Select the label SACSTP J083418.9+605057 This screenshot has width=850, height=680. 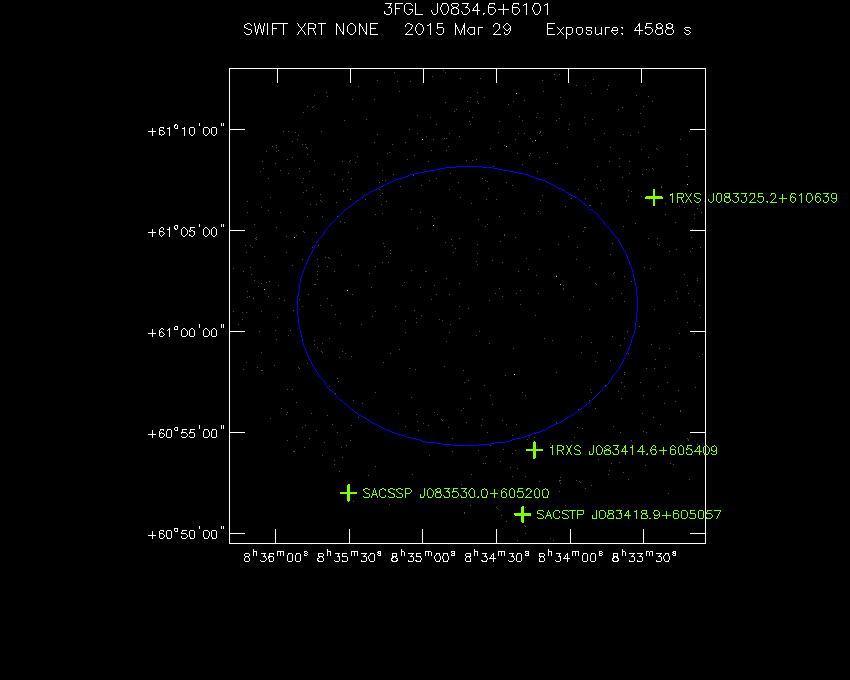tap(629, 515)
